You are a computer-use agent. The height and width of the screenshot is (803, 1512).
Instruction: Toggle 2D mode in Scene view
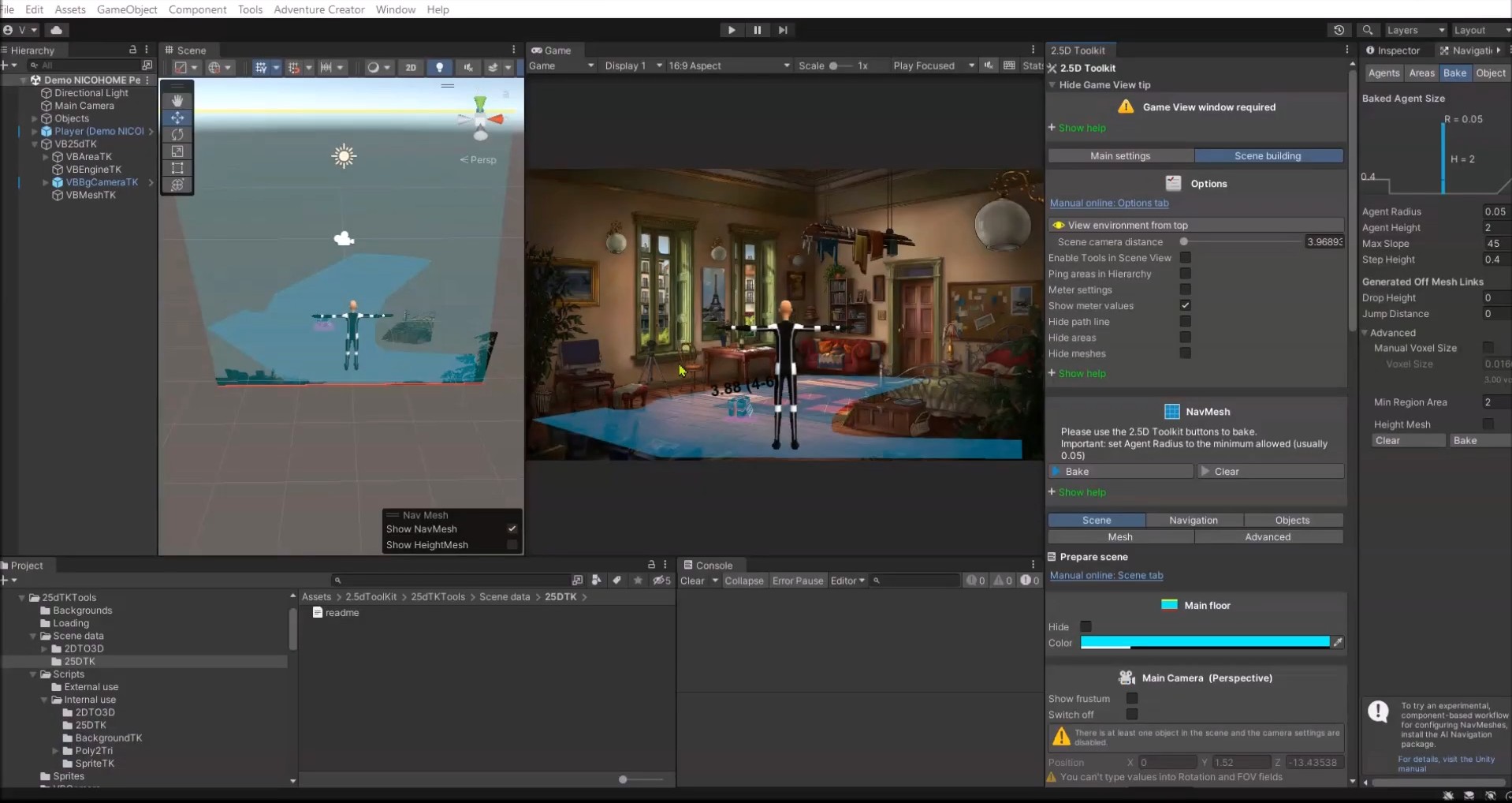(x=411, y=67)
